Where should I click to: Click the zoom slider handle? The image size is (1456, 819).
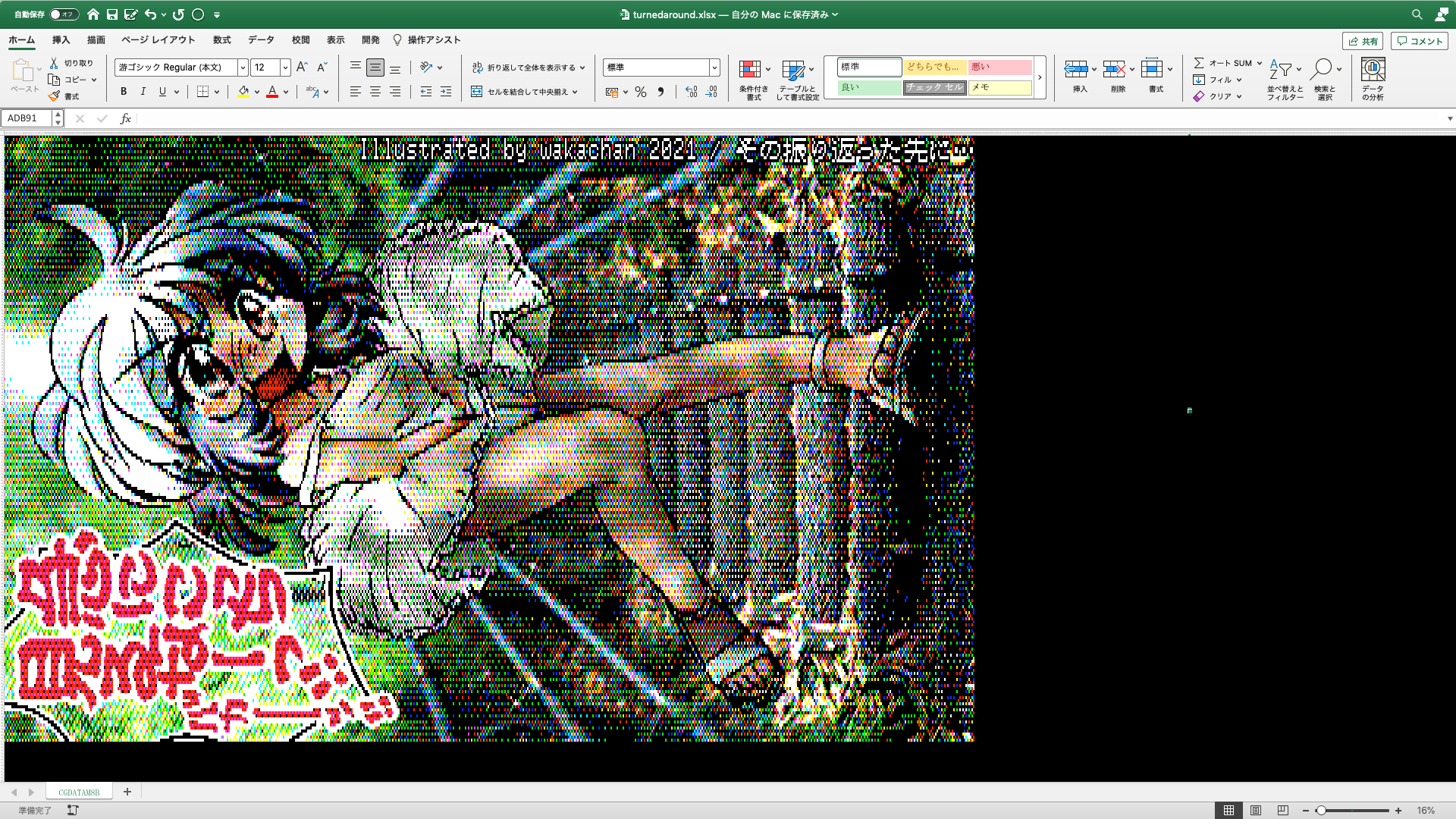pyautogui.click(x=1321, y=811)
